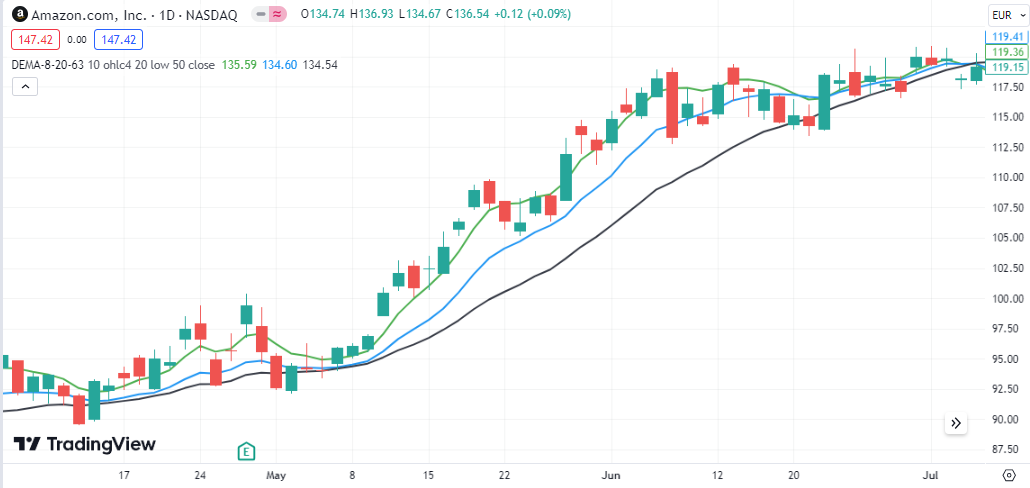
Task: Click the dark 119.15 price axis label
Action: tap(1009, 67)
